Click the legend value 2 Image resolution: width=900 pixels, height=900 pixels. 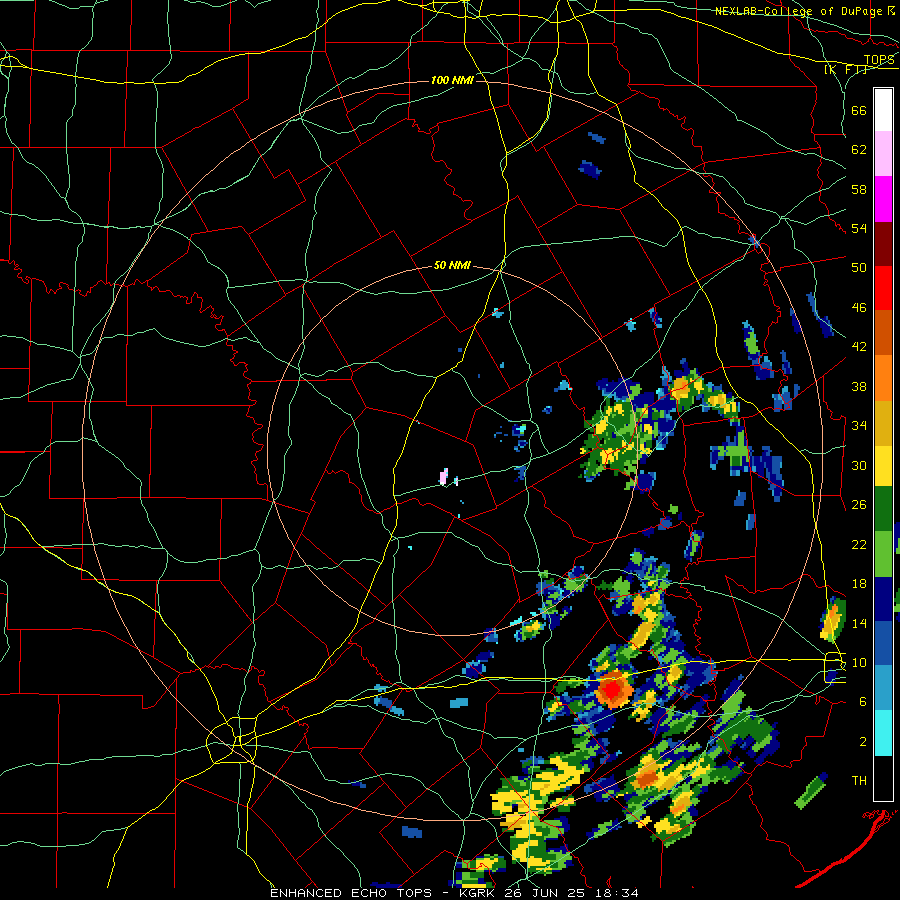[863, 741]
